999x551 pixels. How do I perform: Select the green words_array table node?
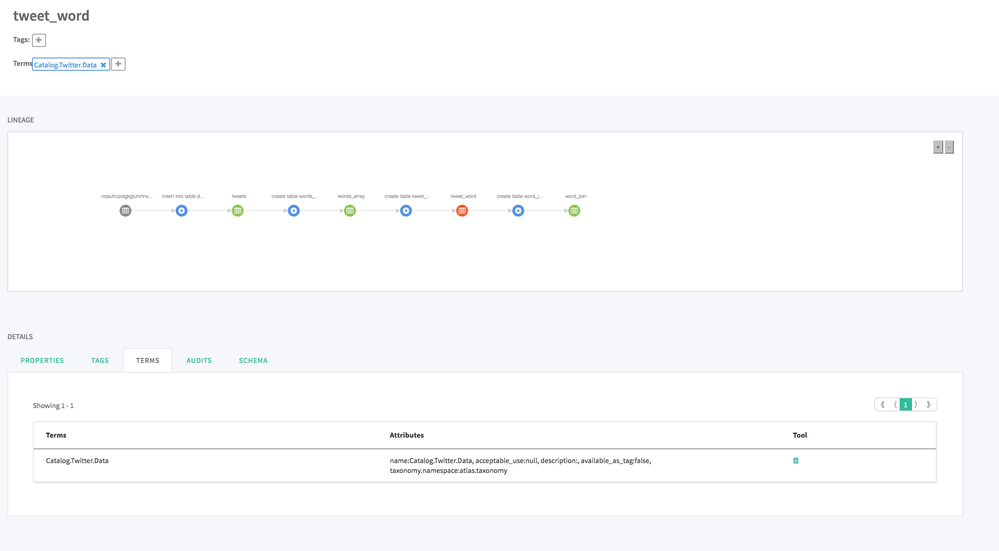point(350,211)
